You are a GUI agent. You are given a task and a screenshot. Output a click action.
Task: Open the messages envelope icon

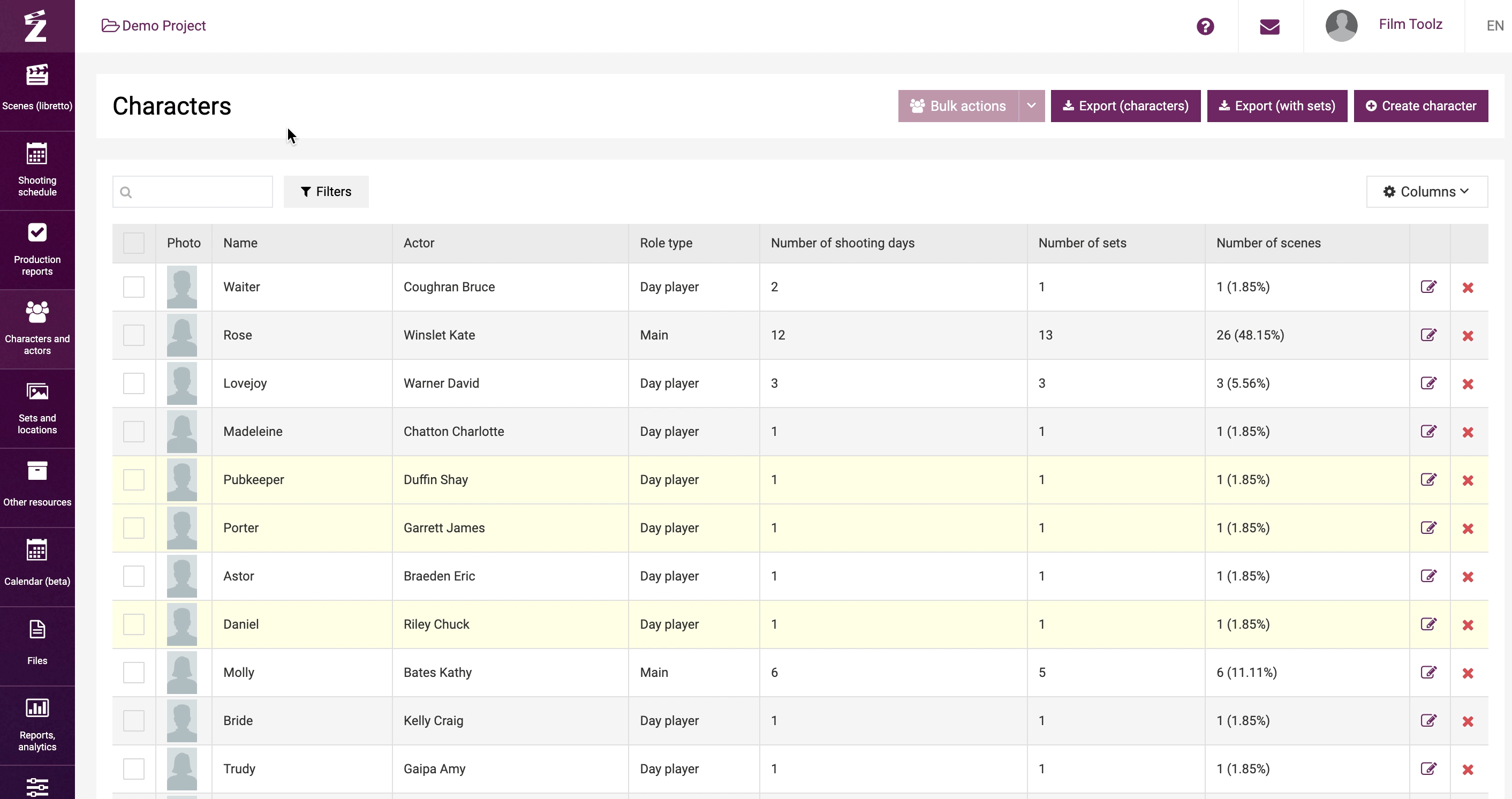click(x=1269, y=26)
